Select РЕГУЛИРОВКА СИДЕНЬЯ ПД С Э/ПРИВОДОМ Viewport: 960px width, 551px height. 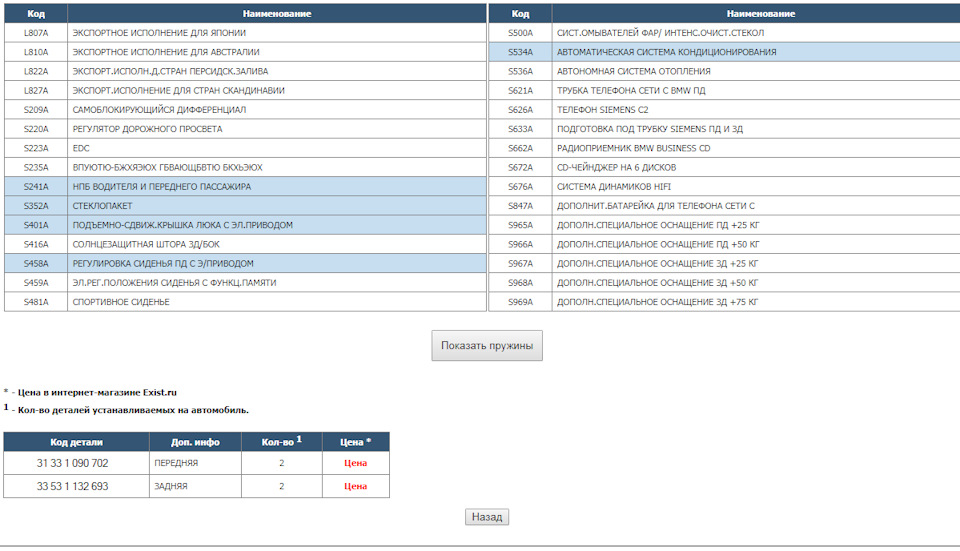pos(246,263)
